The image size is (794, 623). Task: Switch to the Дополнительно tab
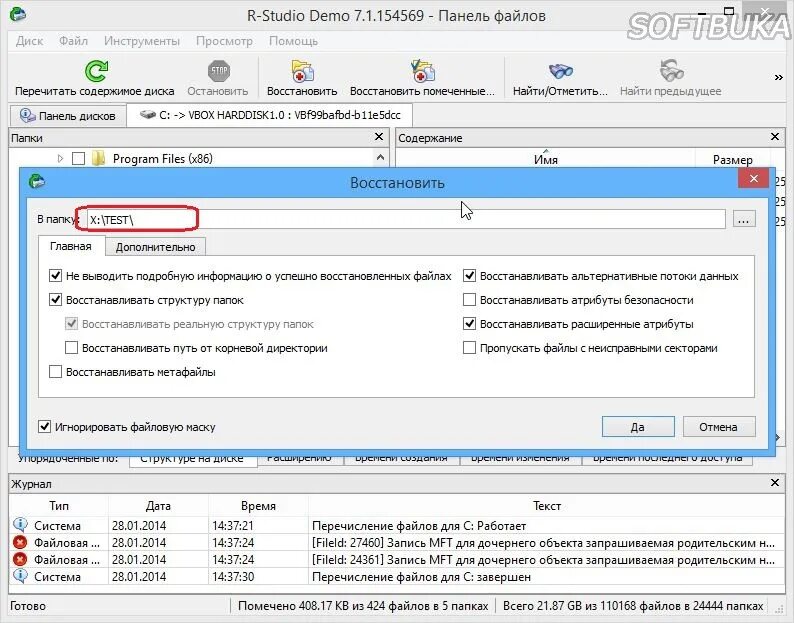(155, 247)
